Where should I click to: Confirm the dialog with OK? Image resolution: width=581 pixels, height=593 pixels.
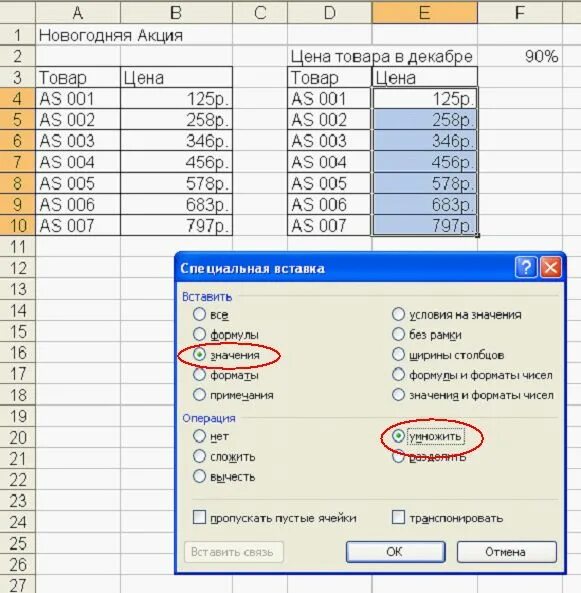395,552
